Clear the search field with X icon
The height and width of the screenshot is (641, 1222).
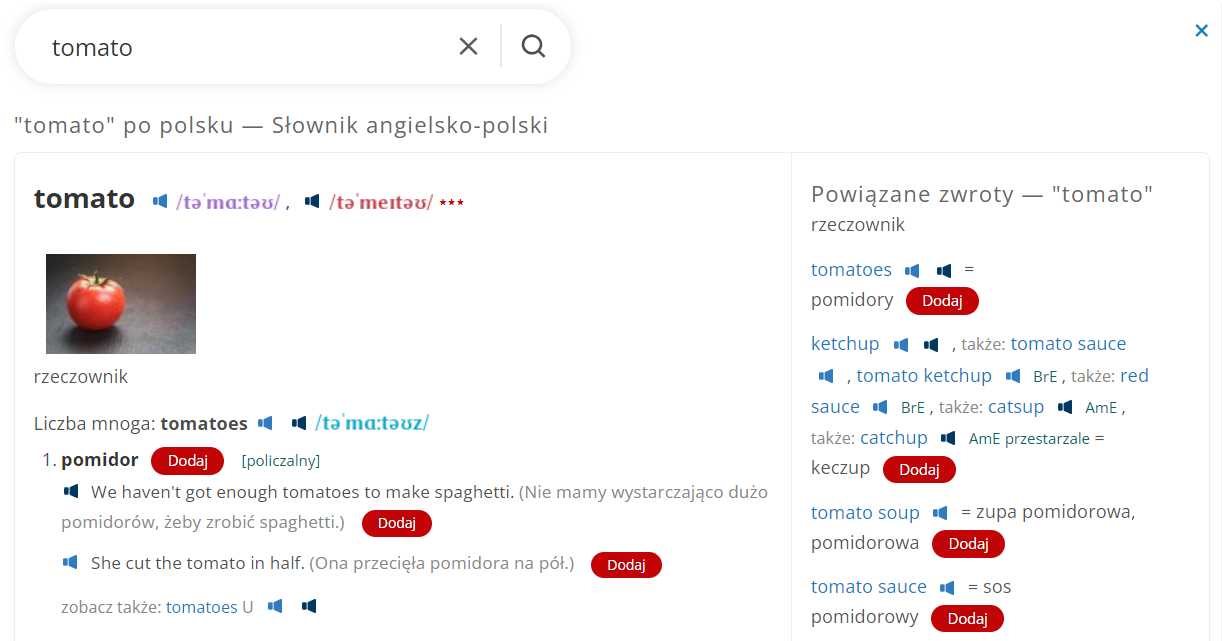click(468, 46)
